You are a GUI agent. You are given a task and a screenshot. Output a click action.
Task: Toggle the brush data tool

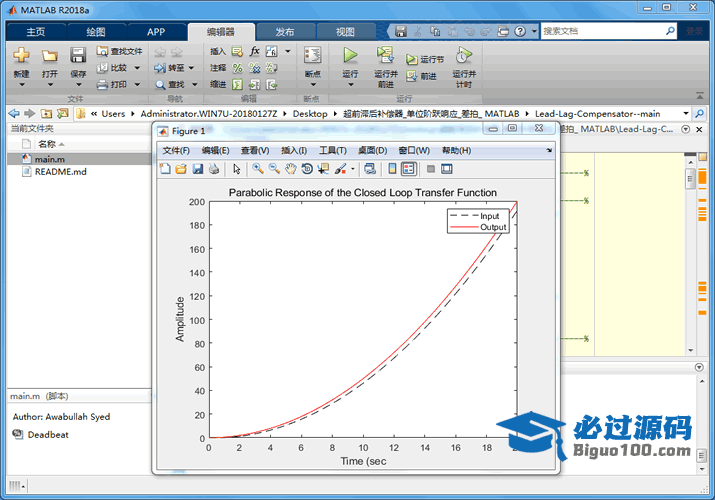340,169
